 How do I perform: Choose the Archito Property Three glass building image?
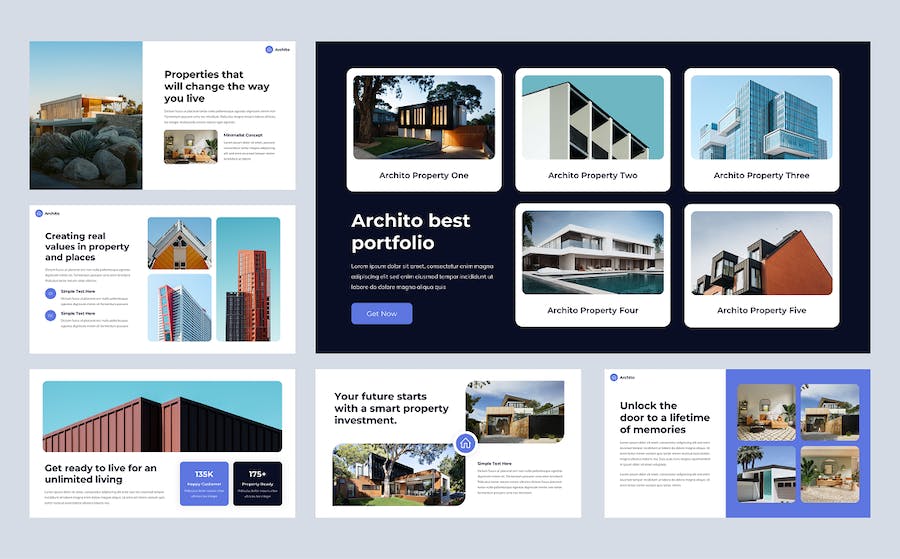(x=761, y=117)
